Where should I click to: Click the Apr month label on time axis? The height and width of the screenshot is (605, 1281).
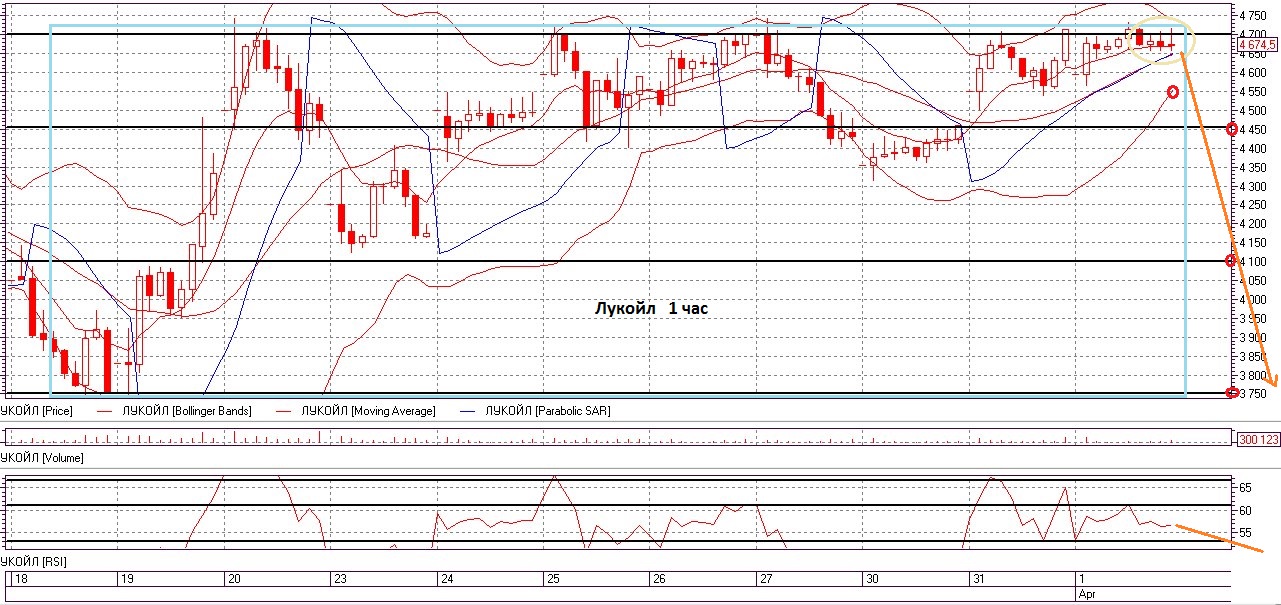(1087, 593)
